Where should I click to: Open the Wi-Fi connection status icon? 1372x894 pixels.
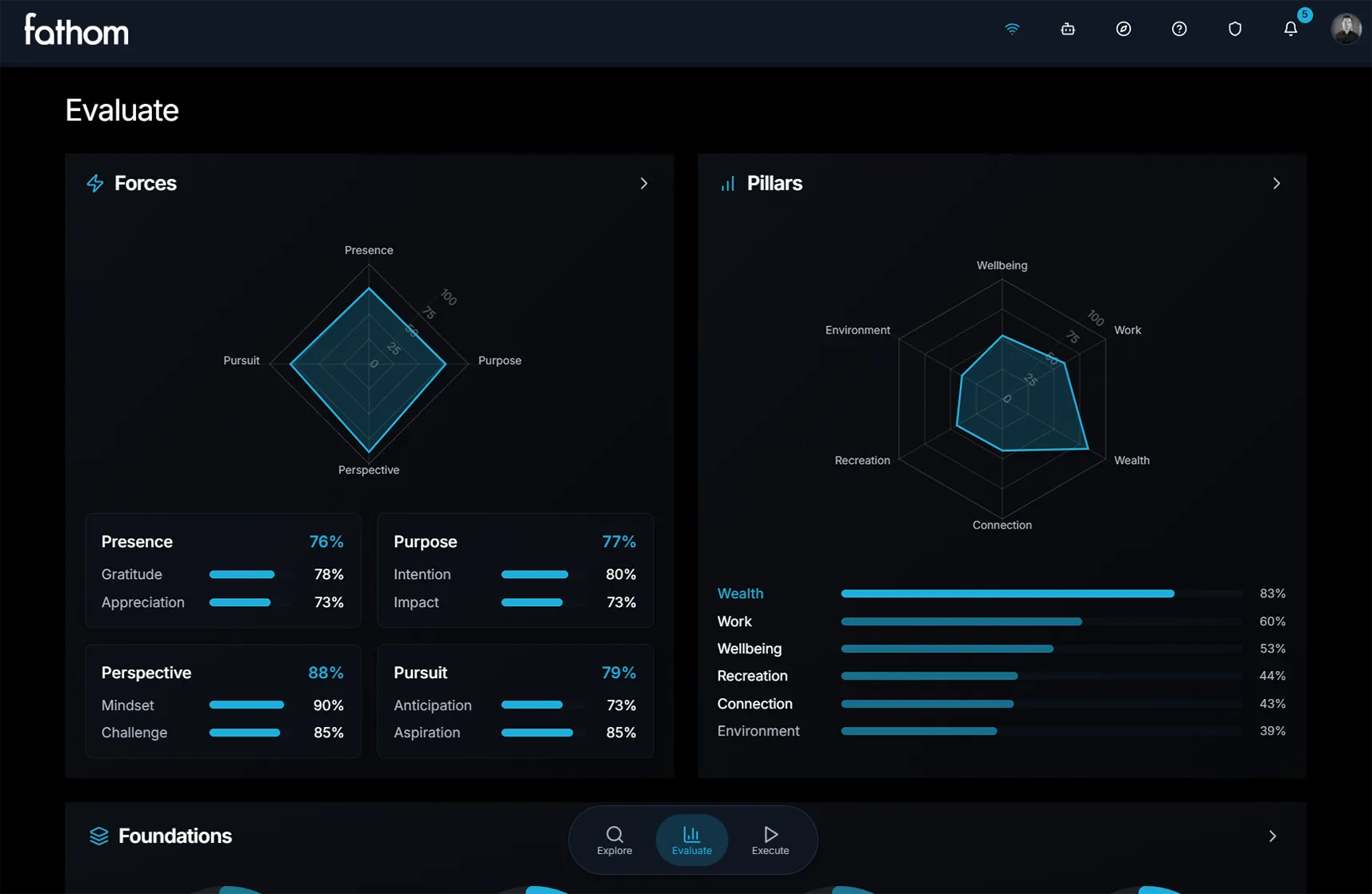[x=1012, y=29]
